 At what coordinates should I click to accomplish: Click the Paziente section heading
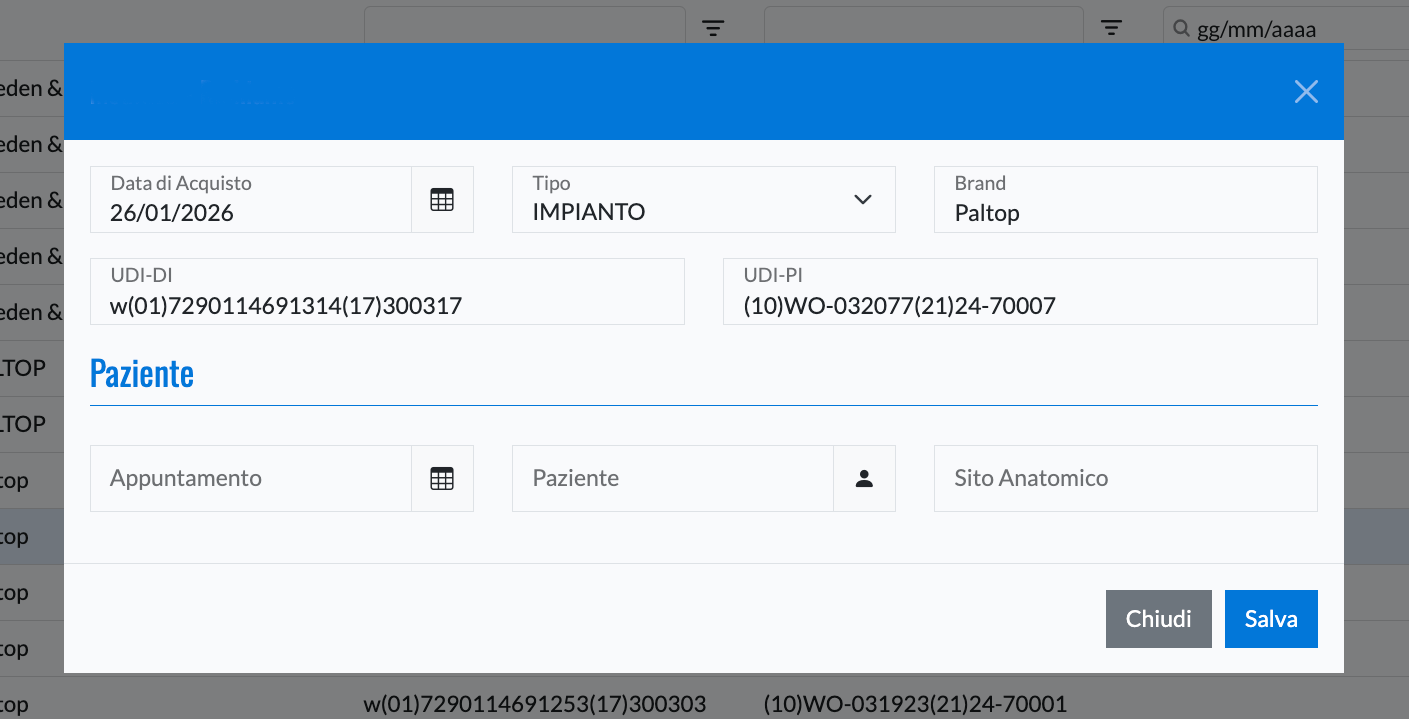point(142,373)
